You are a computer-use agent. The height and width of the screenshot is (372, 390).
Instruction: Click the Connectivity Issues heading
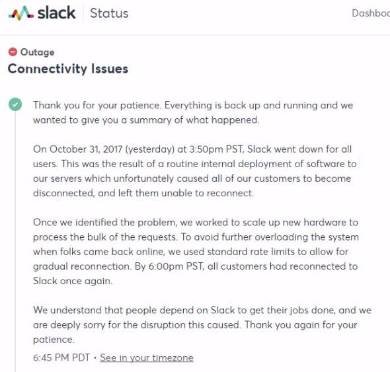[68, 69]
